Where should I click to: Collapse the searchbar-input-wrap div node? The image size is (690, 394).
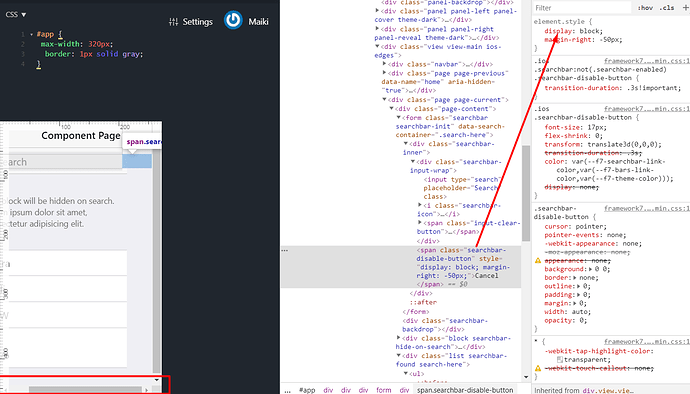413,162
